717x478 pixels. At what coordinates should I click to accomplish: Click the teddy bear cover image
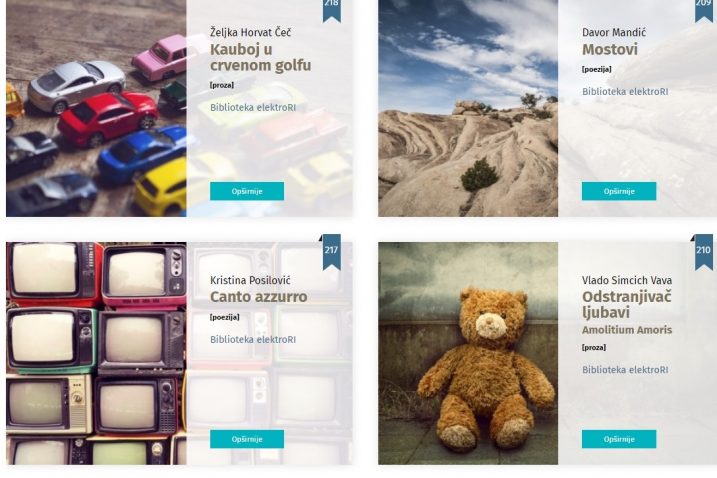(468, 353)
